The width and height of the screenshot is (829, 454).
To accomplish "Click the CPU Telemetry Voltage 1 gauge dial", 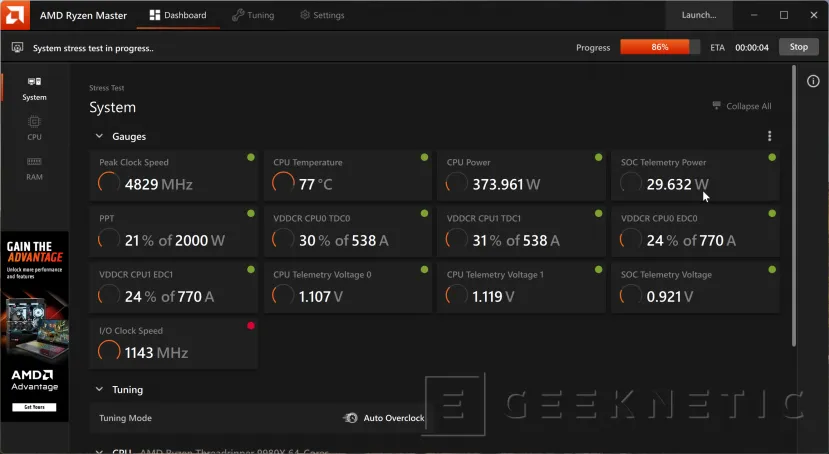I will 456,295.
